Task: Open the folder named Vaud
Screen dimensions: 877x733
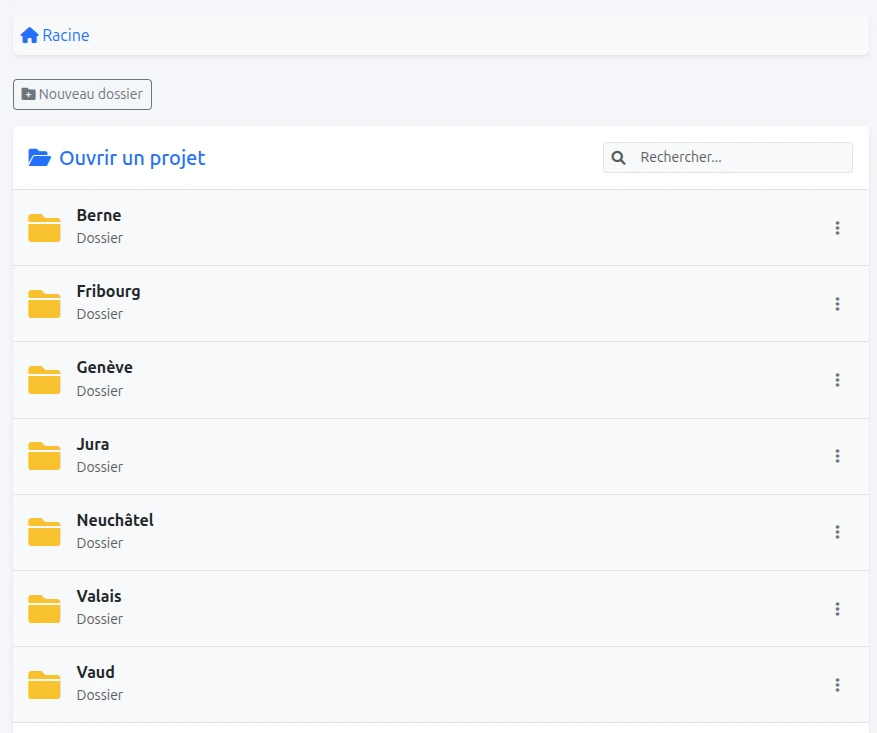Action: click(x=96, y=673)
